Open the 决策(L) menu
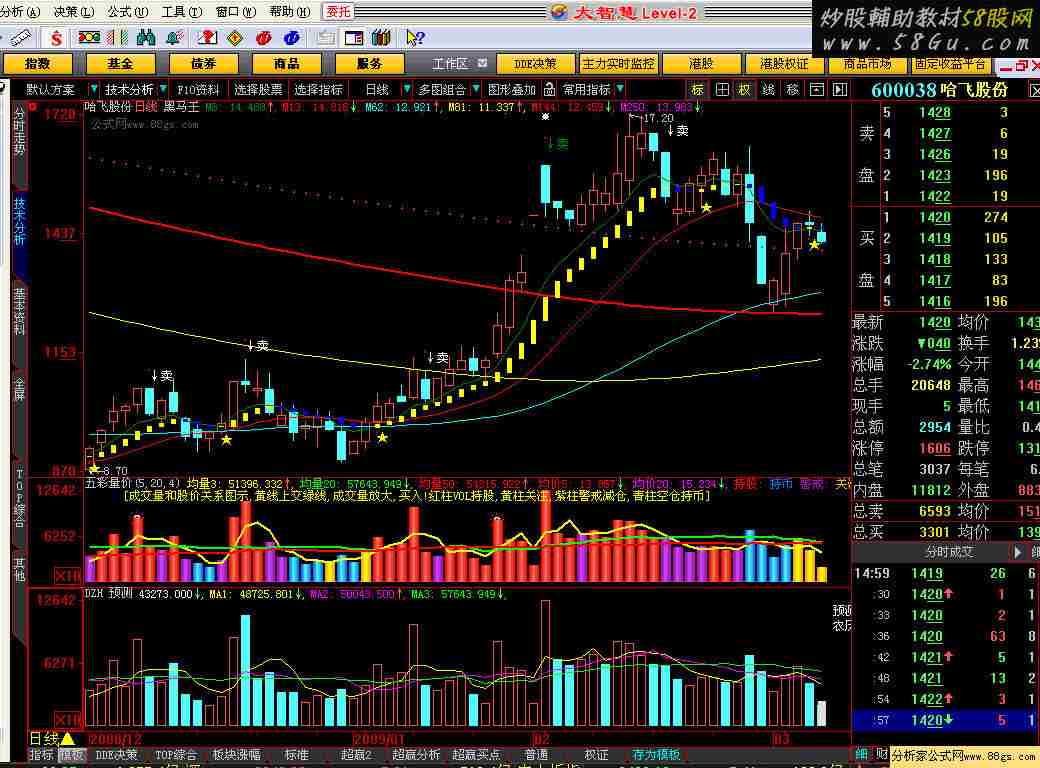 coord(74,12)
